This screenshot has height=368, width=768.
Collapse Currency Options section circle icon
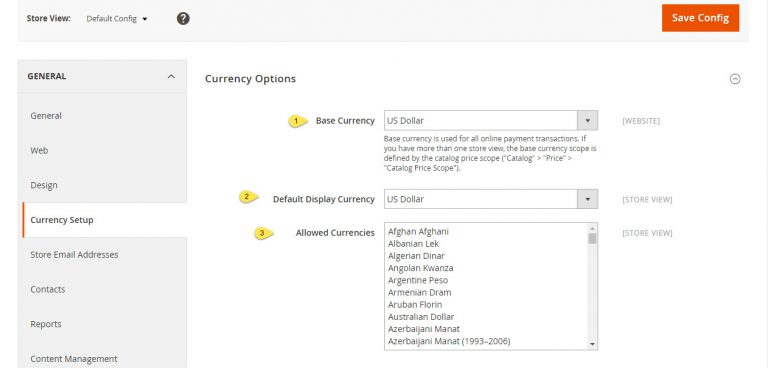pyautogui.click(x=735, y=79)
